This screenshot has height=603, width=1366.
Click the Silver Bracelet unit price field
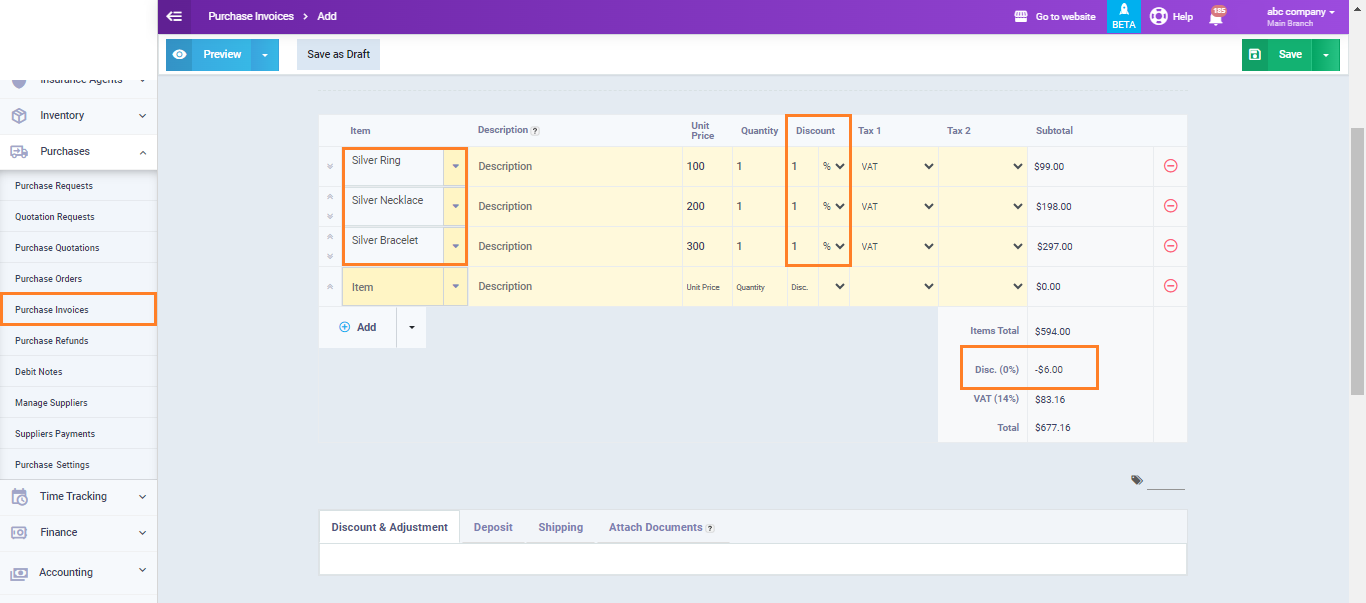(707, 247)
